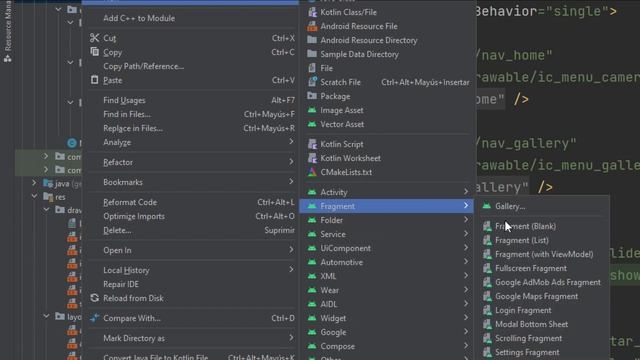Click the Kotlin Worksheet icon

pyautogui.click(x=312, y=158)
